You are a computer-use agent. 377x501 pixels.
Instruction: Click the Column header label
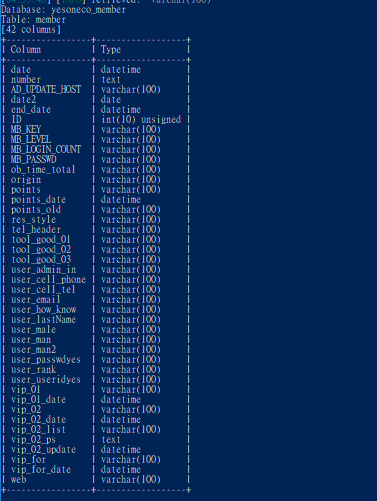pyautogui.click(x=26, y=50)
